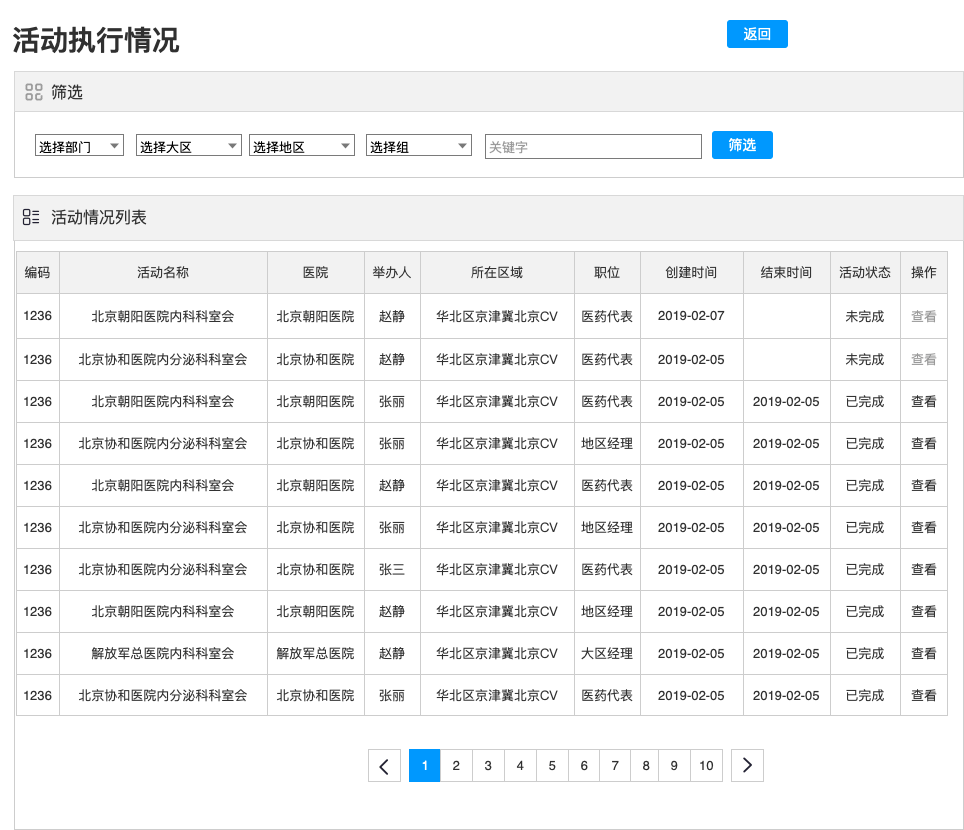Jump to page 3
The height and width of the screenshot is (830, 964).
[x=488, y=765]
